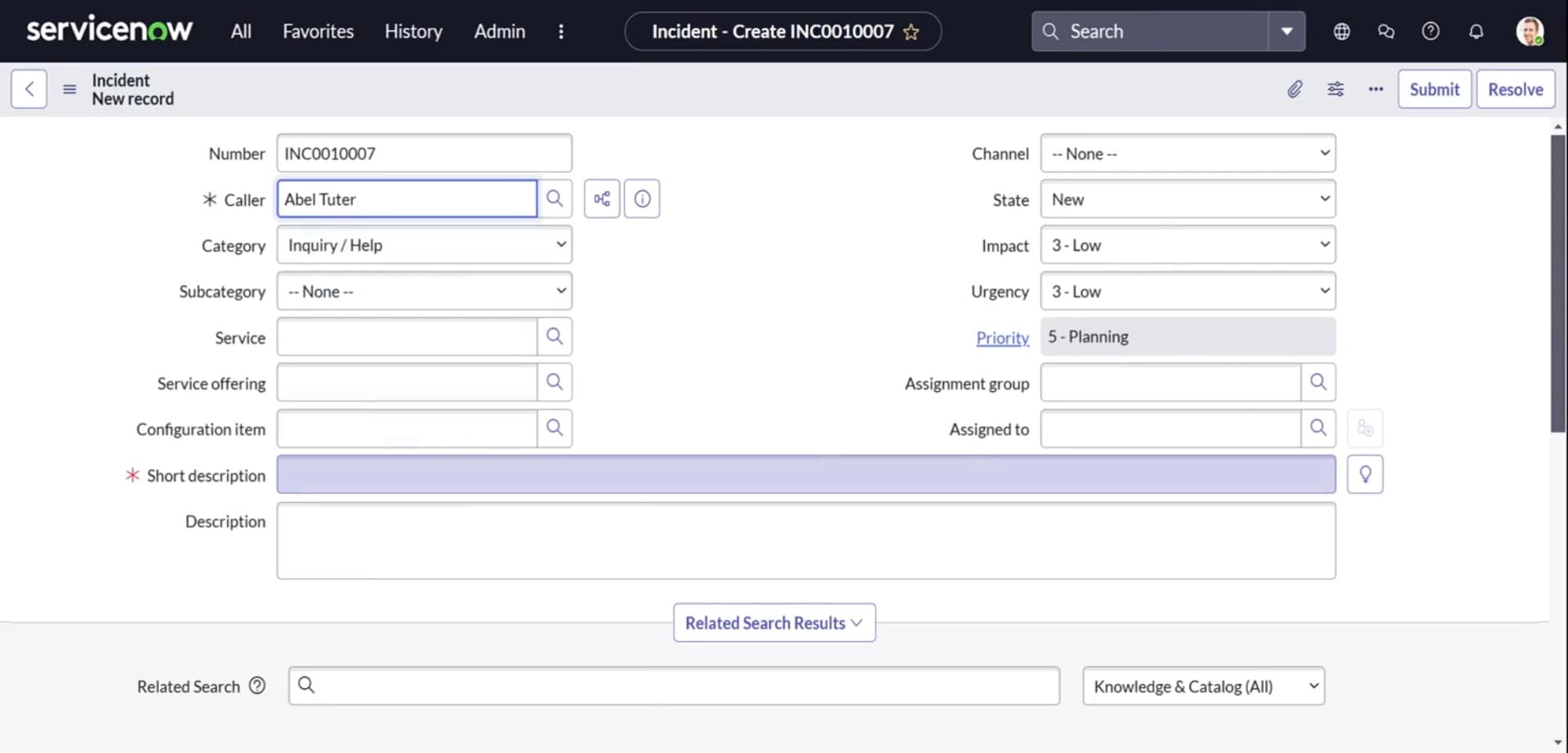This screenshot has width=1568, height=753.
Task: Look up Caller using magnifier icon
Action: [555, 198]
